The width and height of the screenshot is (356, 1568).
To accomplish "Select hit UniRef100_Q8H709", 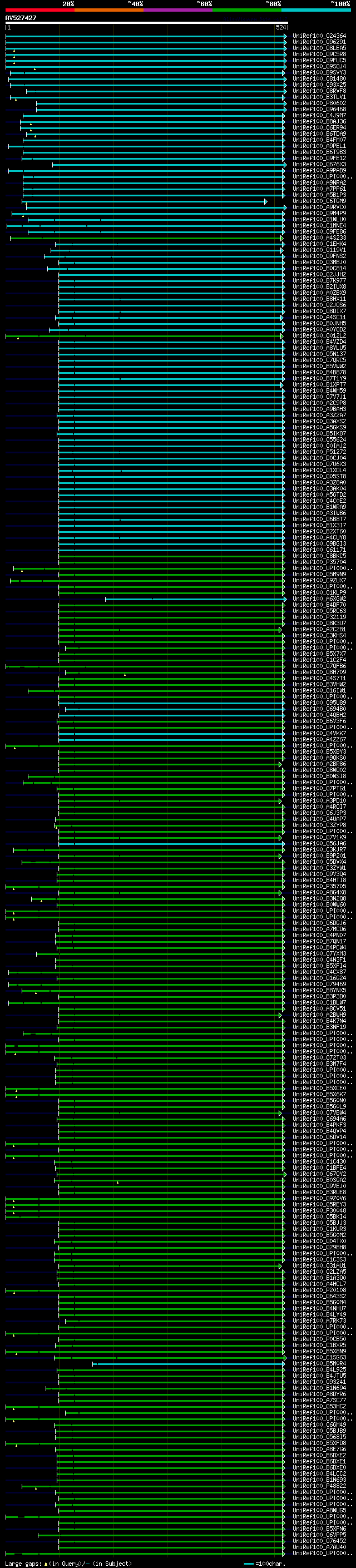I will (x=319, y=672).
